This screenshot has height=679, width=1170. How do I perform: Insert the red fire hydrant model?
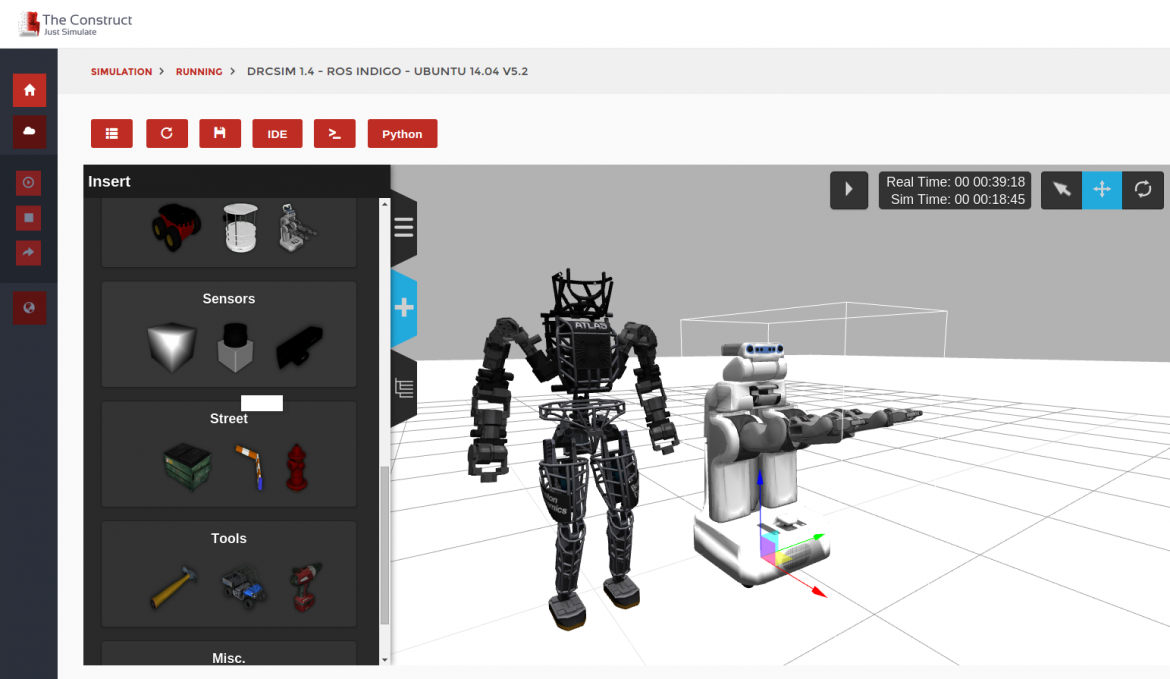297,467
